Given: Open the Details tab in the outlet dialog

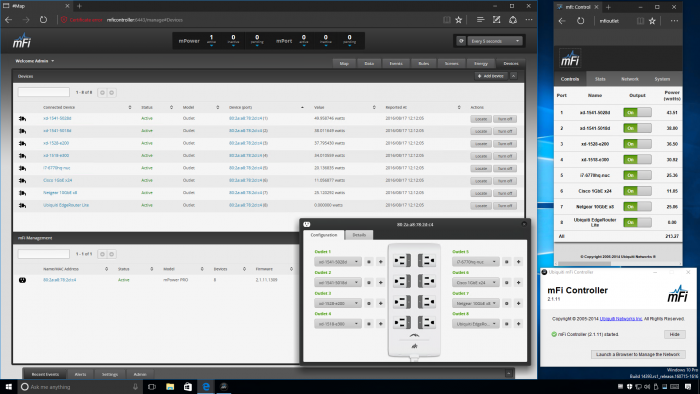Looking at the screenshot, I should 359,235.
